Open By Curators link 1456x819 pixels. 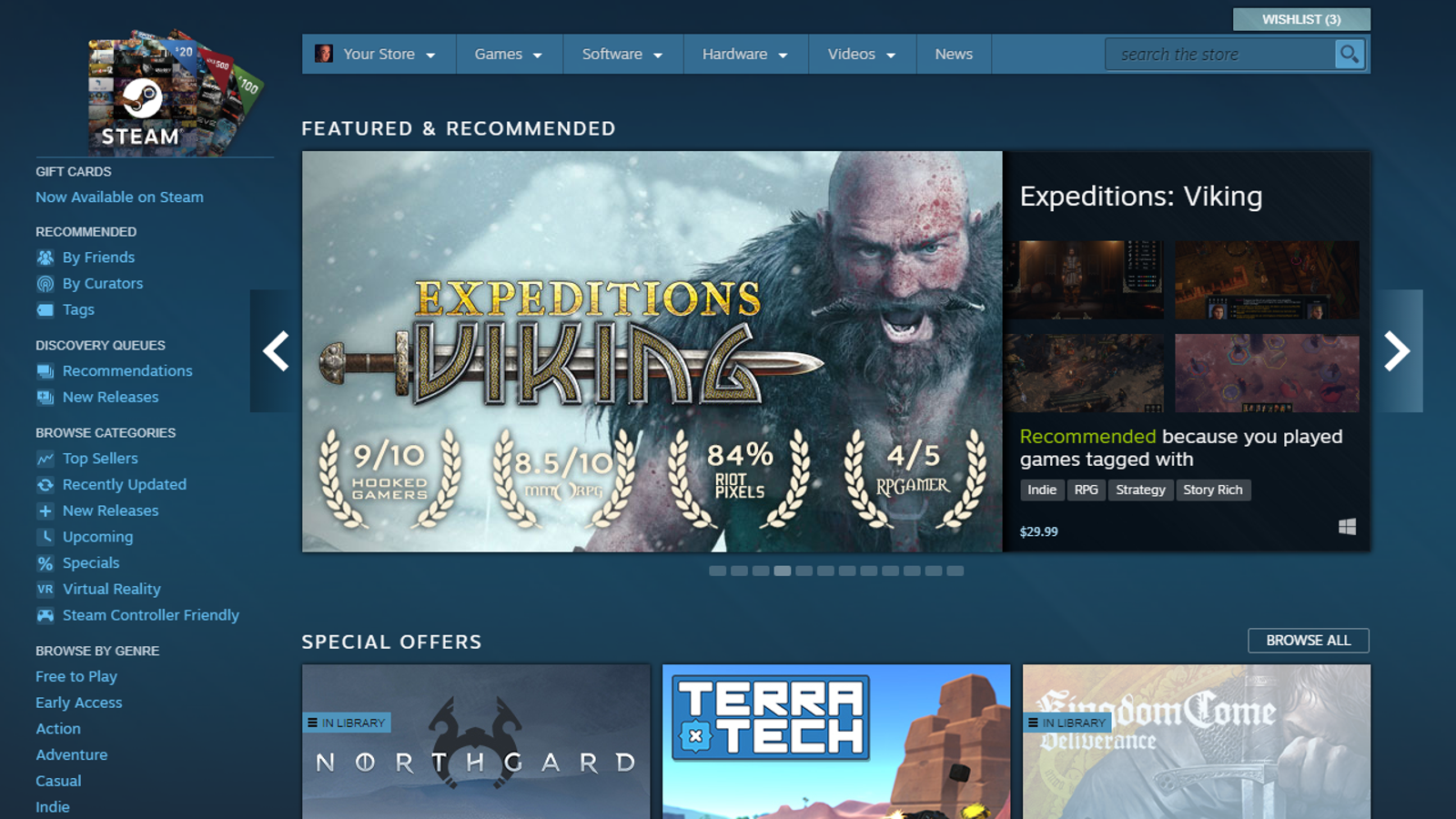[x=103, y=284]
